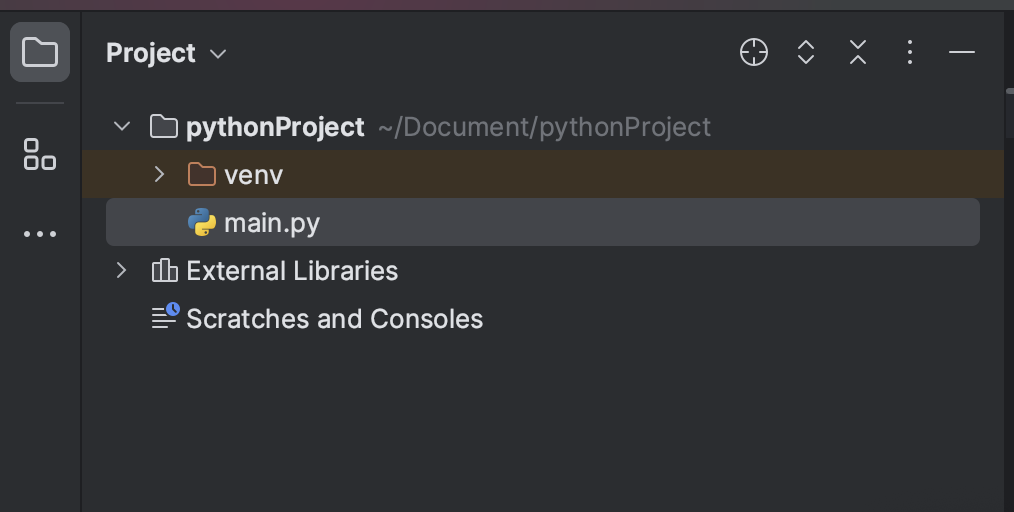Select the venv folder row

543,174
